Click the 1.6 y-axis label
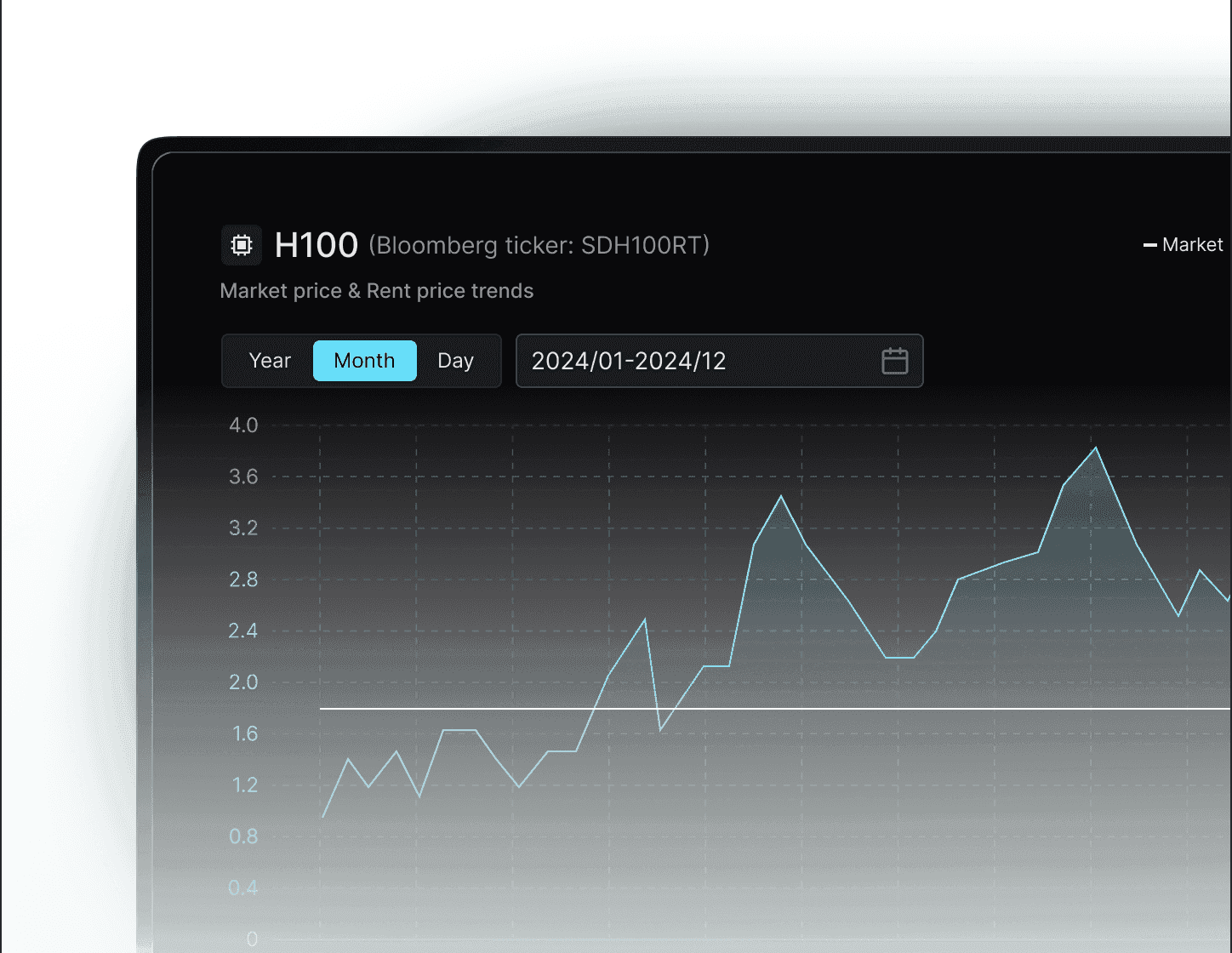1232x953 pixels. 244,733
